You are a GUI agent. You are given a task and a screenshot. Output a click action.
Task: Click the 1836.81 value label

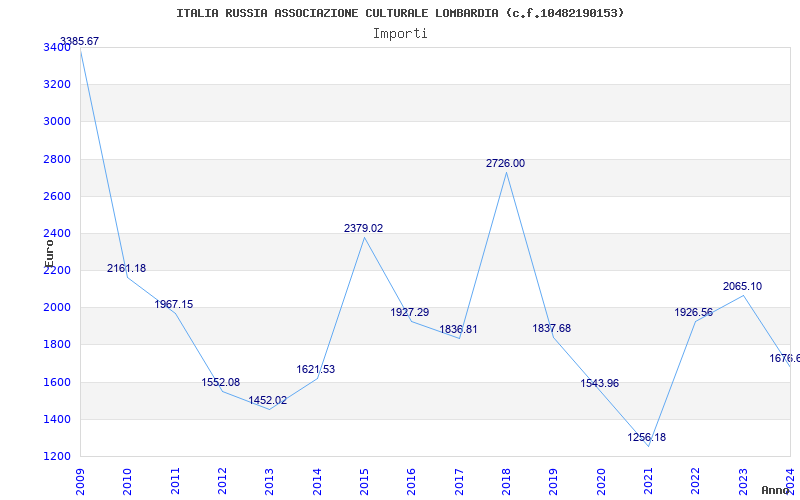(458, 330)
